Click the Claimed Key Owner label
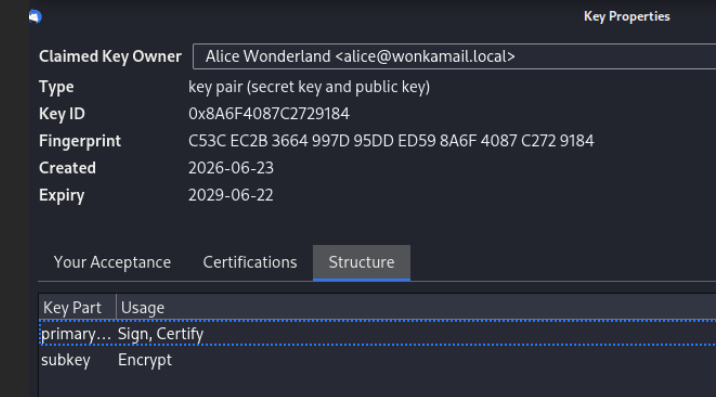 coord(110,56)
